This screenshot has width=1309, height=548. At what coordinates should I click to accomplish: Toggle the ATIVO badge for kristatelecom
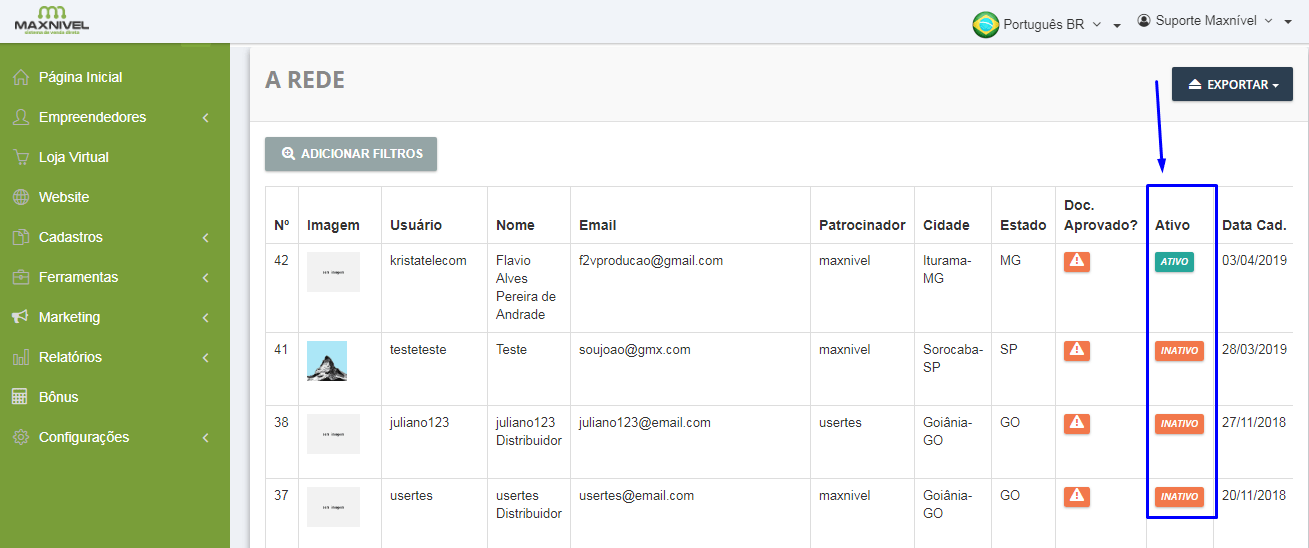pos(1174,262)
